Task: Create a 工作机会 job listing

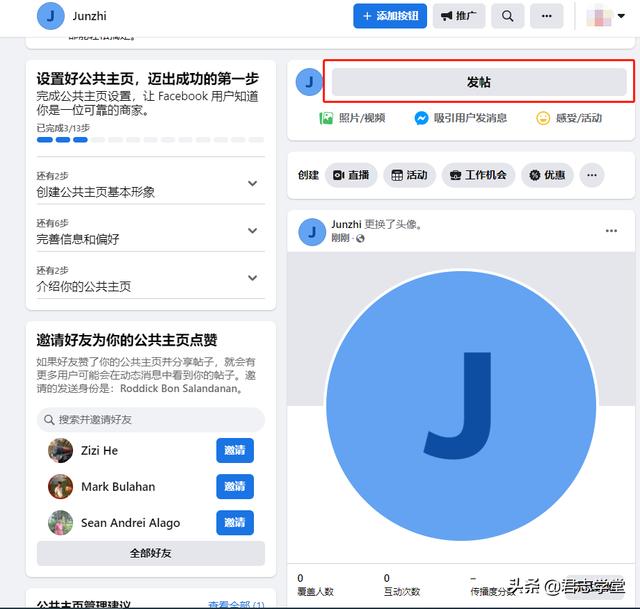Action: (478, 175)
